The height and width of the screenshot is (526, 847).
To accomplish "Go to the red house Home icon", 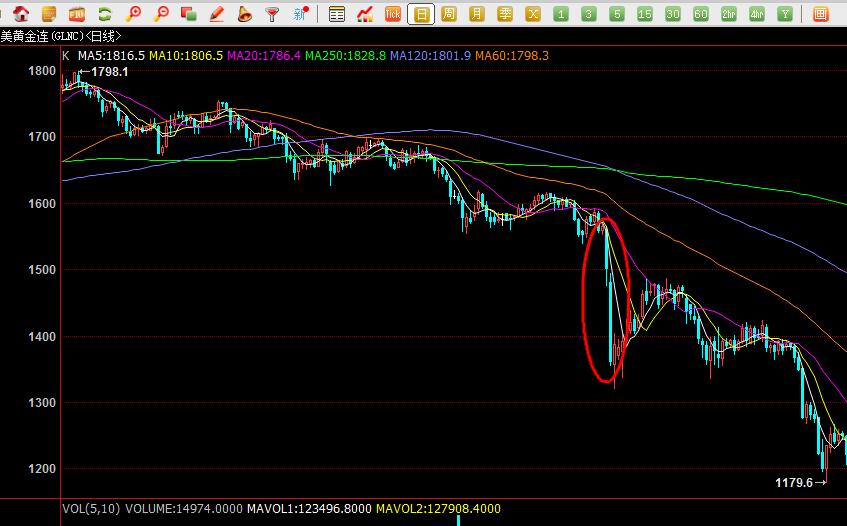I will point(21,14).
